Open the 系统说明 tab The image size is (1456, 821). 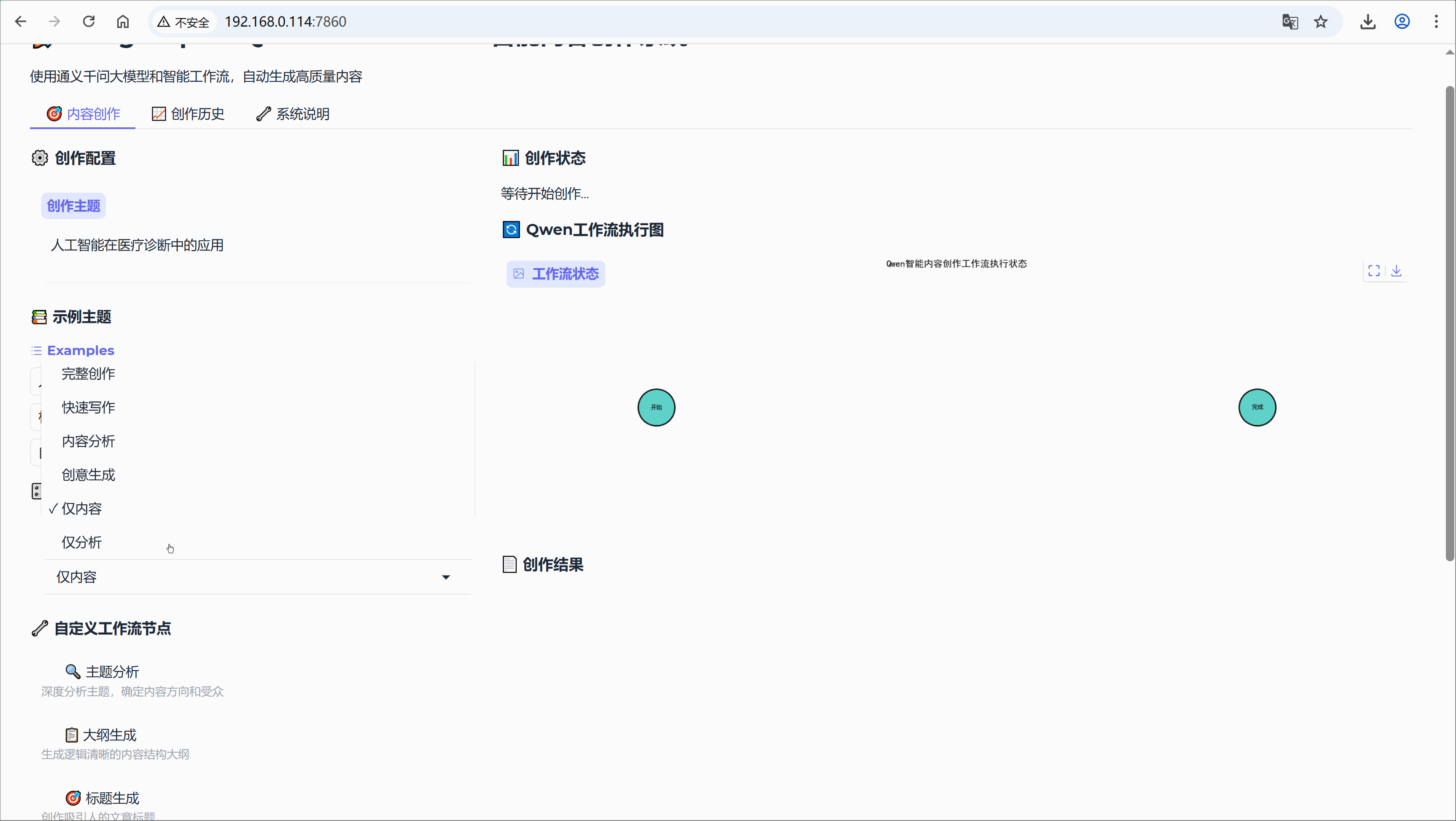pyautogui.click(x=292, y=113)
